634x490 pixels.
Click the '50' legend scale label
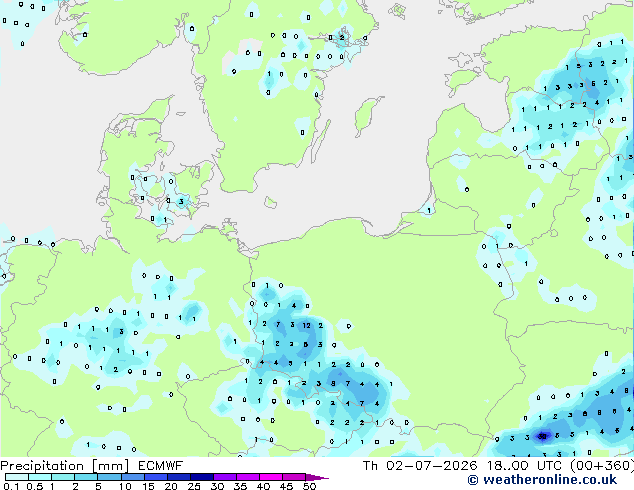click(x=309, y=486)
